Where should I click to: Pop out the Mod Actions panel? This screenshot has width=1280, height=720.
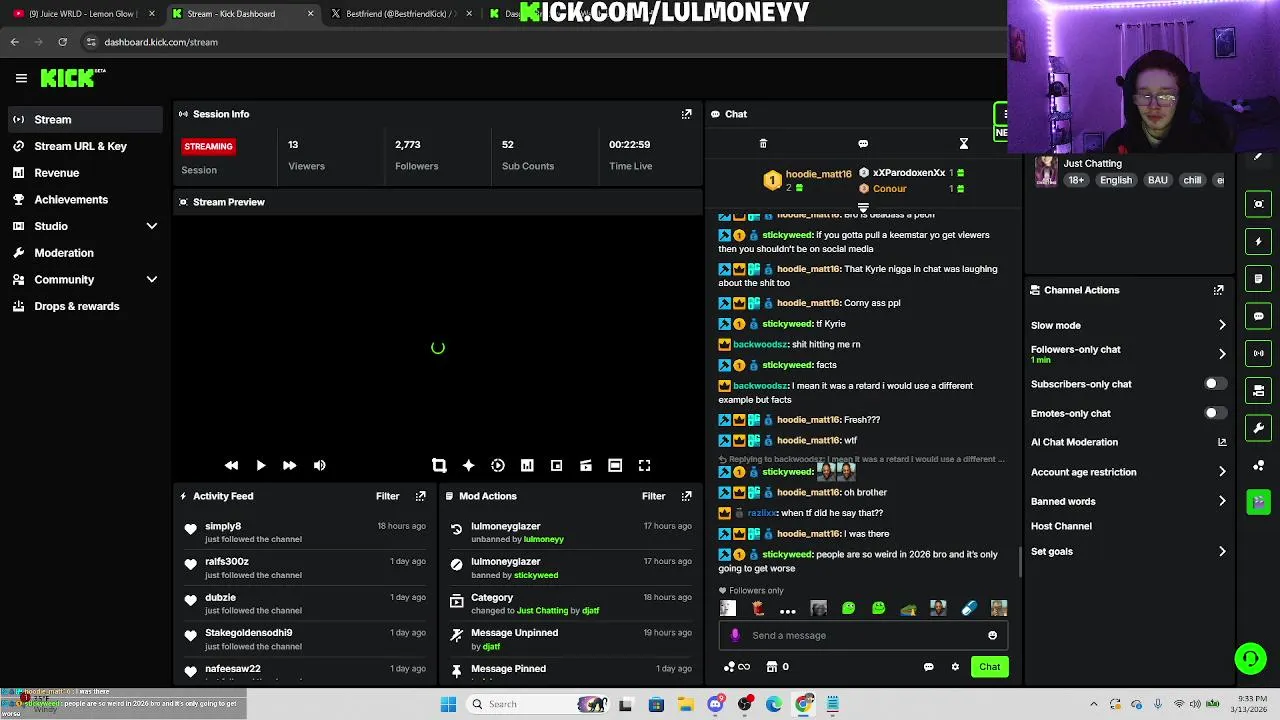686,496
